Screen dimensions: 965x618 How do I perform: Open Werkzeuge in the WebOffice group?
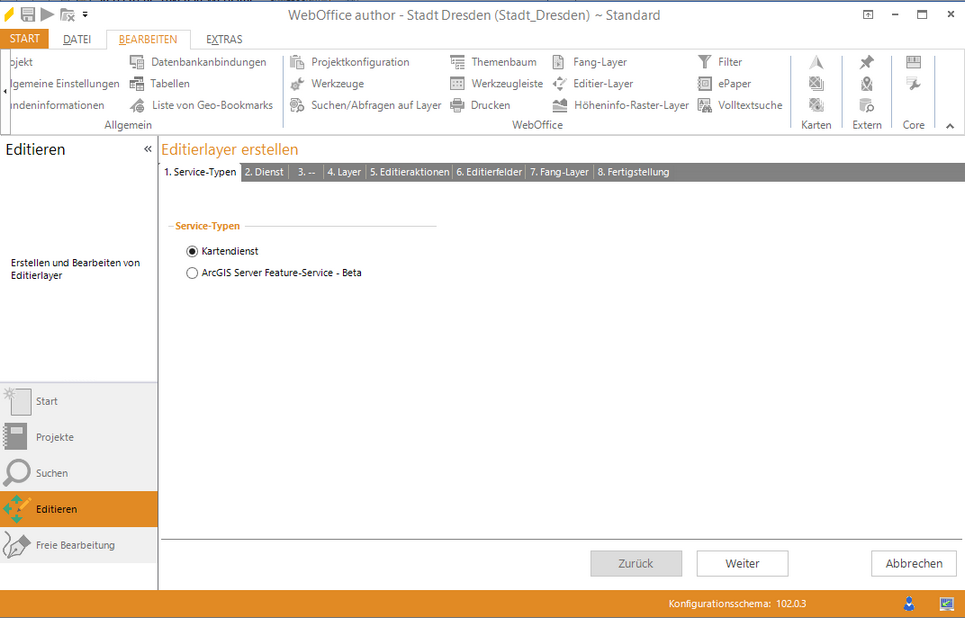[327, 84]
